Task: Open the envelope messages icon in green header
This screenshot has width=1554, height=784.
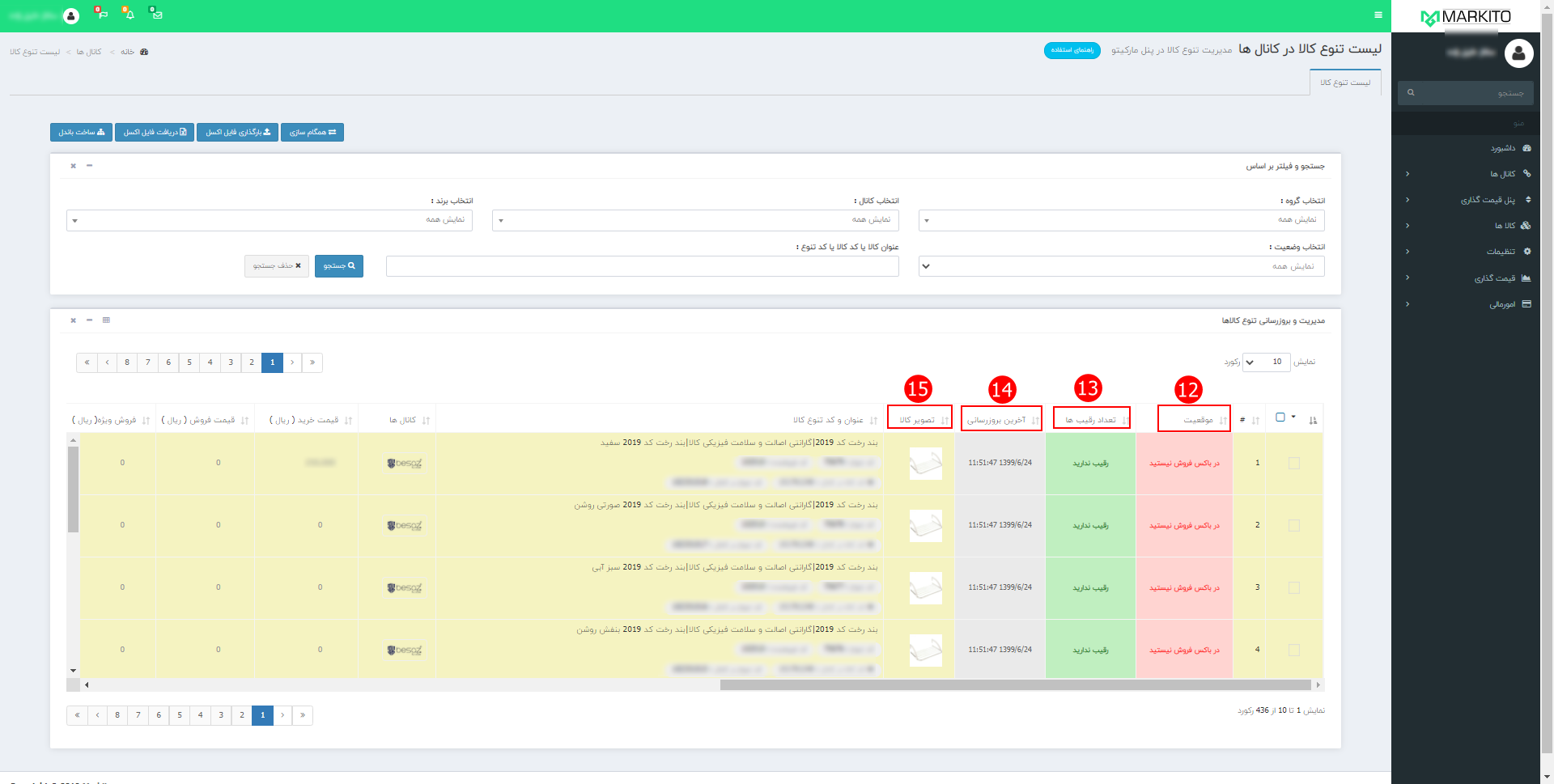Action: [x=156, y=14]
